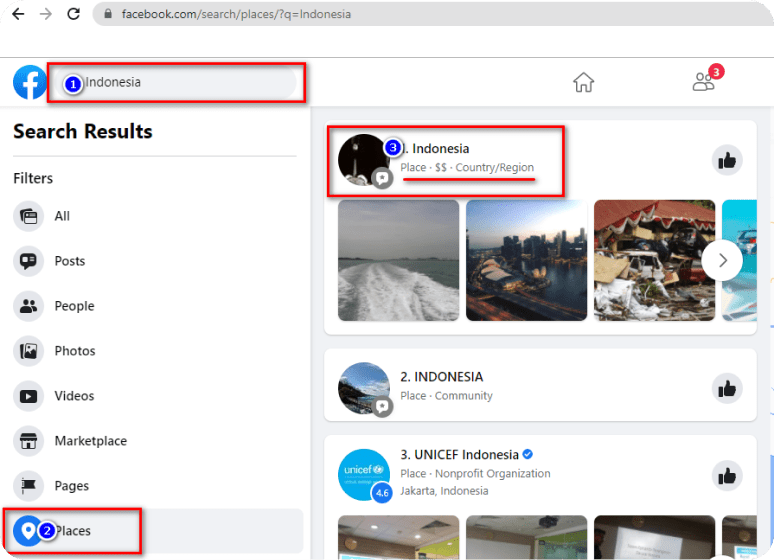Image resolution: width=774 pixels, height=560 pixels.
Task: Open the 2. INDONESIA result title
Action: (x=442, y=377)
